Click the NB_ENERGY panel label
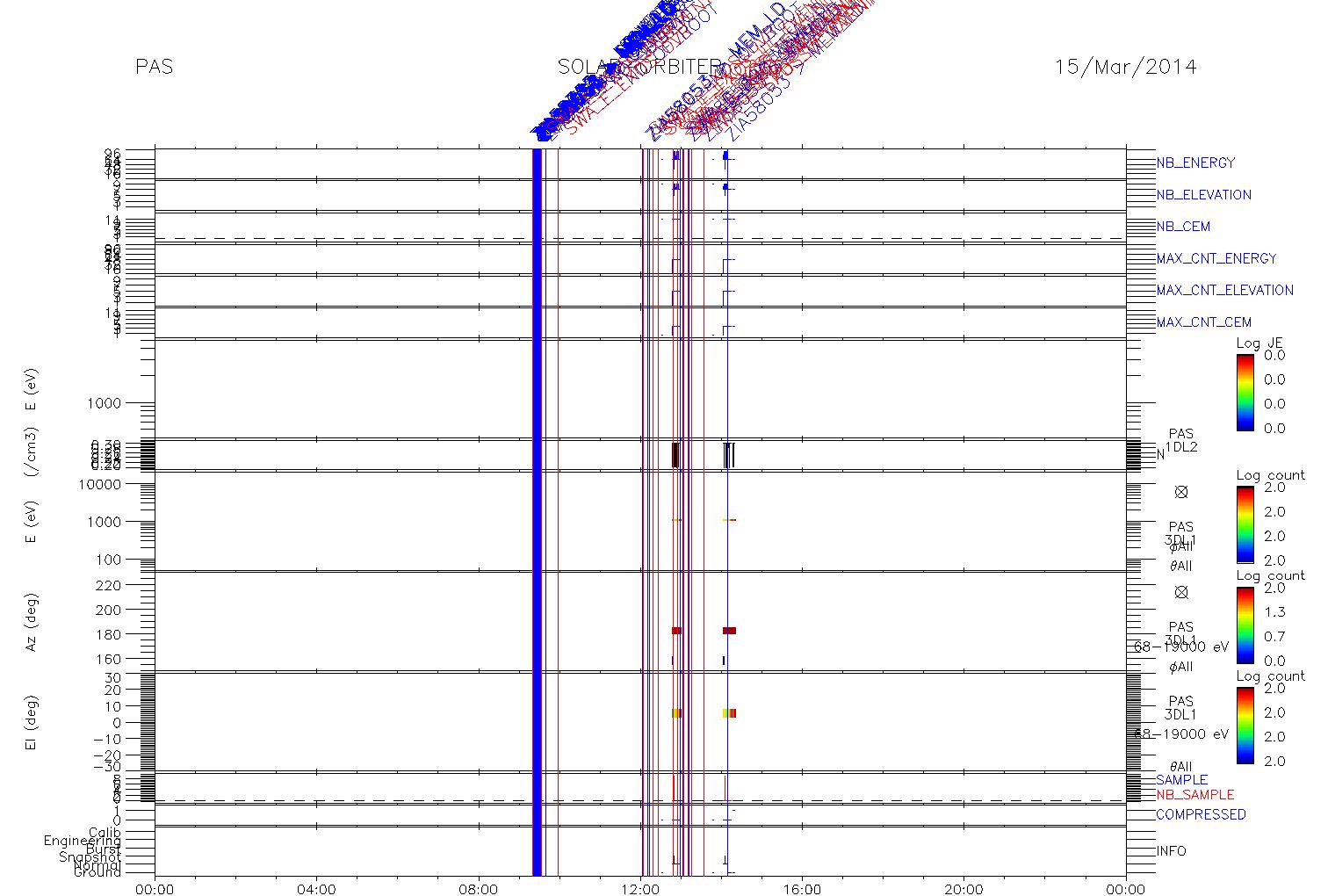 (x=1195, y=163)
